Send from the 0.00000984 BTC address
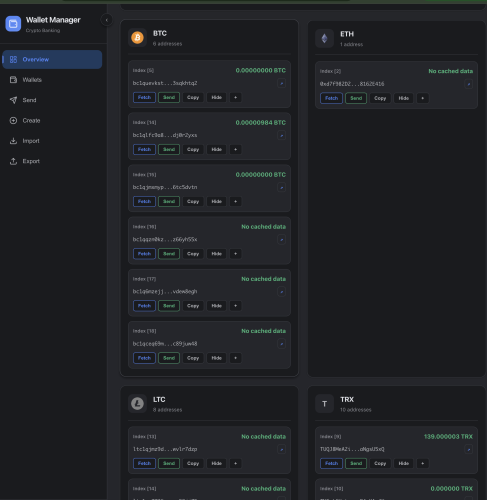Viewport: 487px width, 500px height. [169, 149]
